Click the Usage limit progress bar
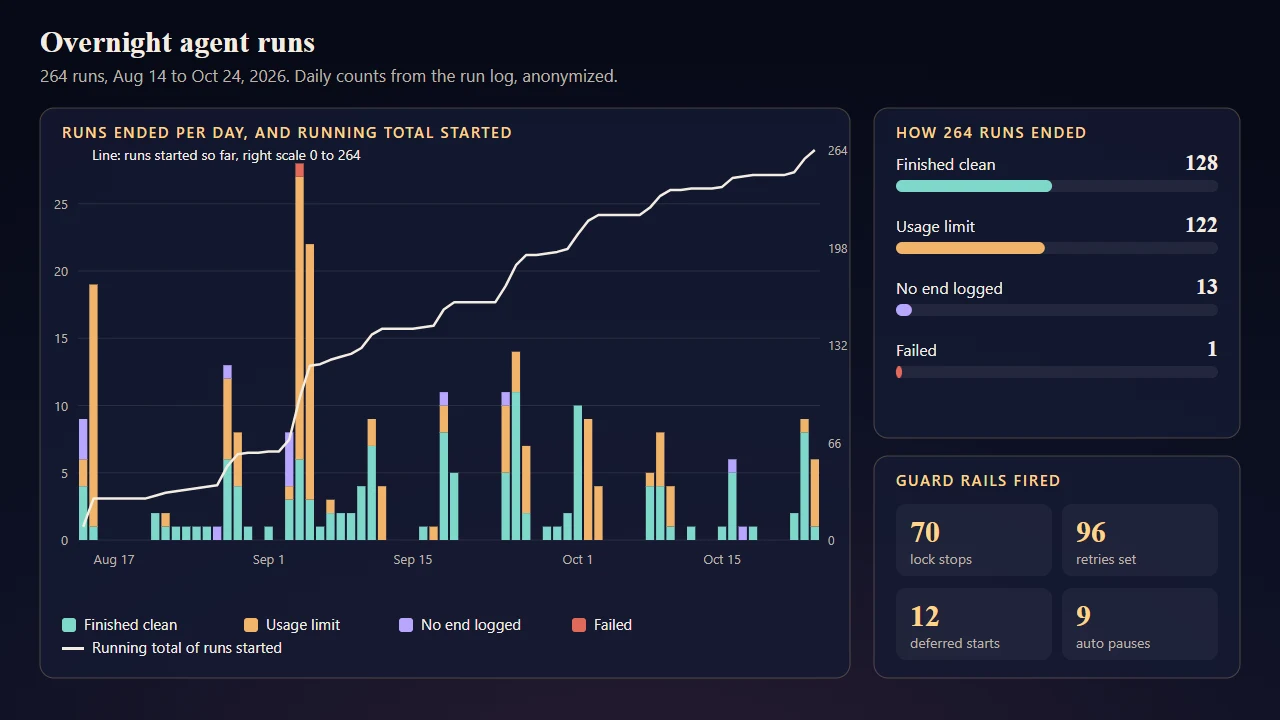 click(1057, 248)
